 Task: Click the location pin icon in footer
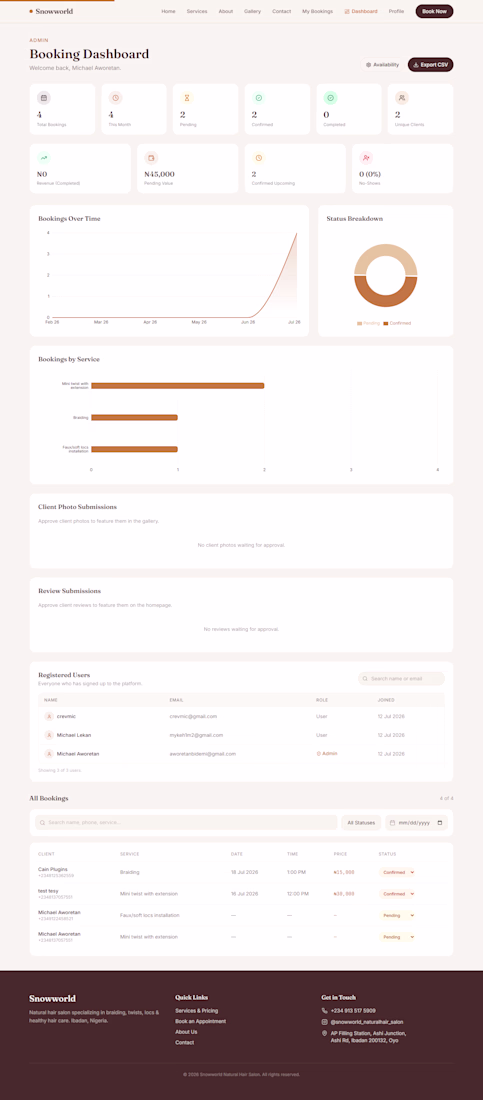[324, 1033]
